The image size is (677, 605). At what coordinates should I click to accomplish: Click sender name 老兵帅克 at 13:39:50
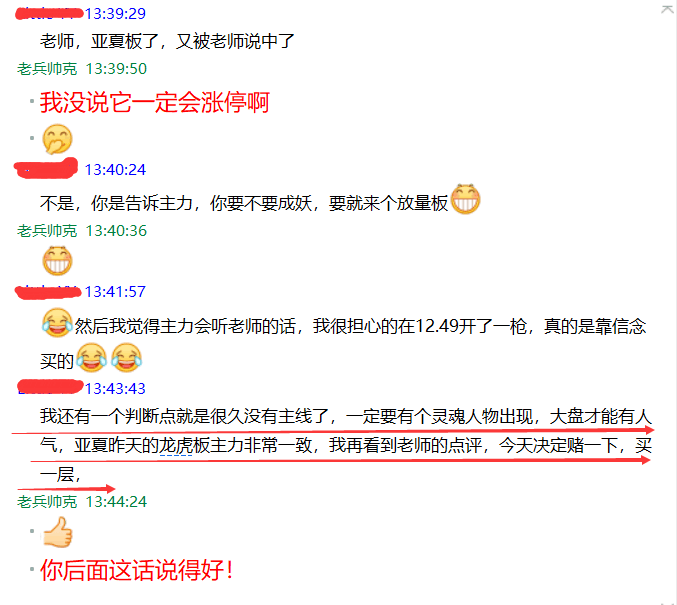click(x=47, y=69)
